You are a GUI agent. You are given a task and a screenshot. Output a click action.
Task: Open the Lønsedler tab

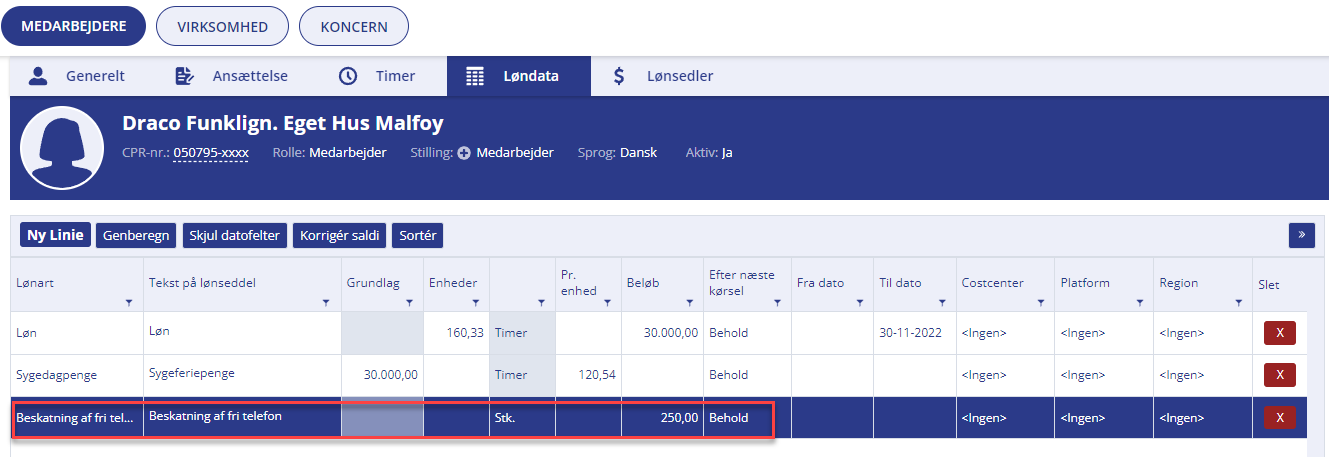click(665, 76)
